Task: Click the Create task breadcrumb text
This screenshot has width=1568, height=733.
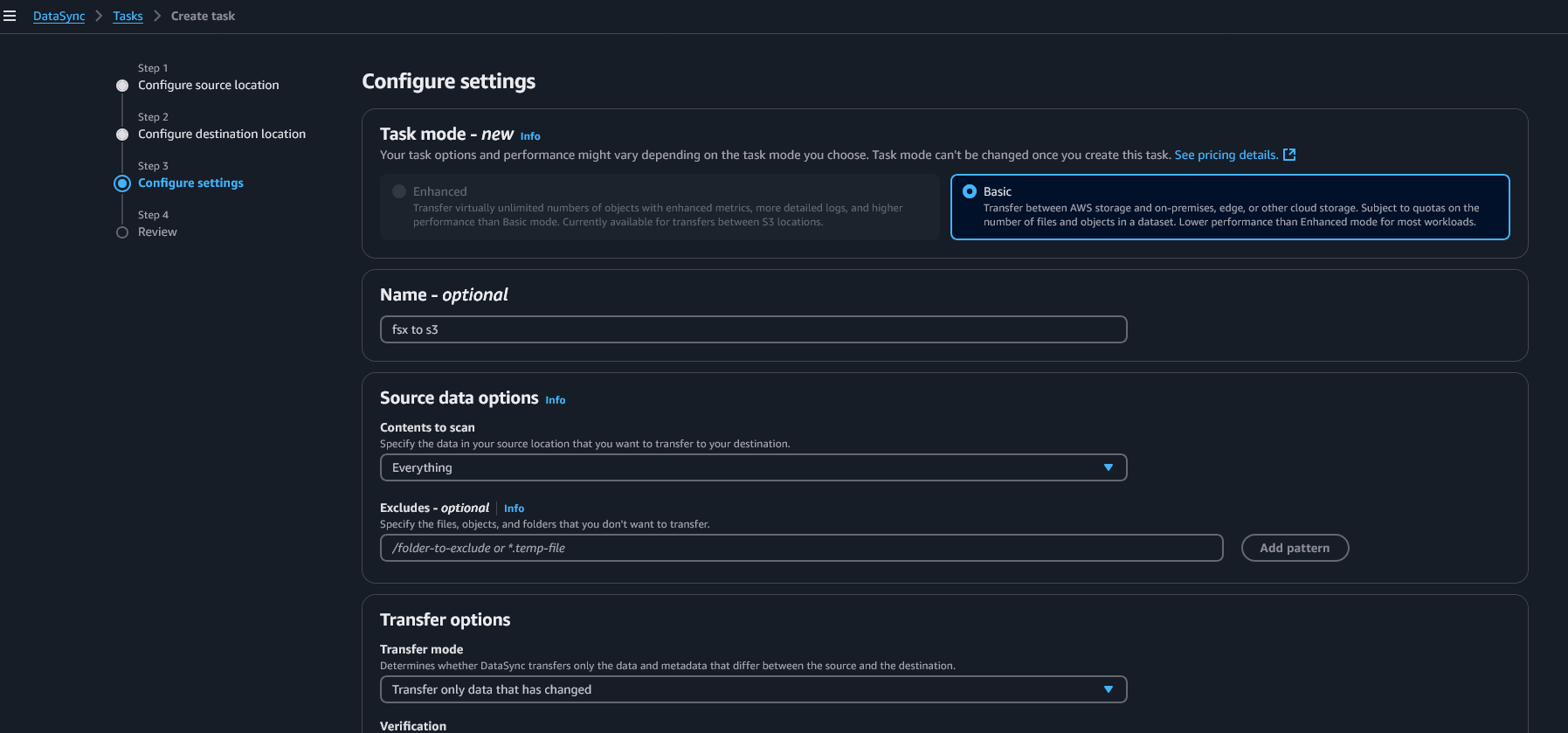Action: [x=203, y=16]
